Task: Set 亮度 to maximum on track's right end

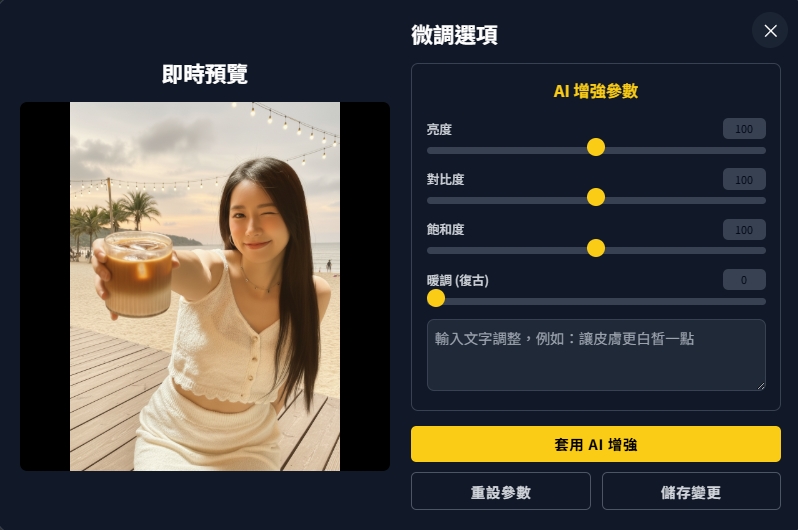Action: pyautogui.click(x=763, y=151)
